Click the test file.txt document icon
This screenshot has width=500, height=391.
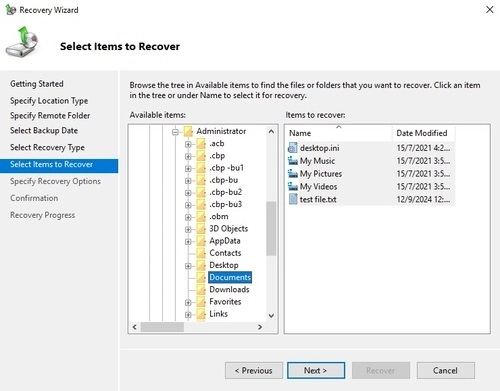(293, 199)
